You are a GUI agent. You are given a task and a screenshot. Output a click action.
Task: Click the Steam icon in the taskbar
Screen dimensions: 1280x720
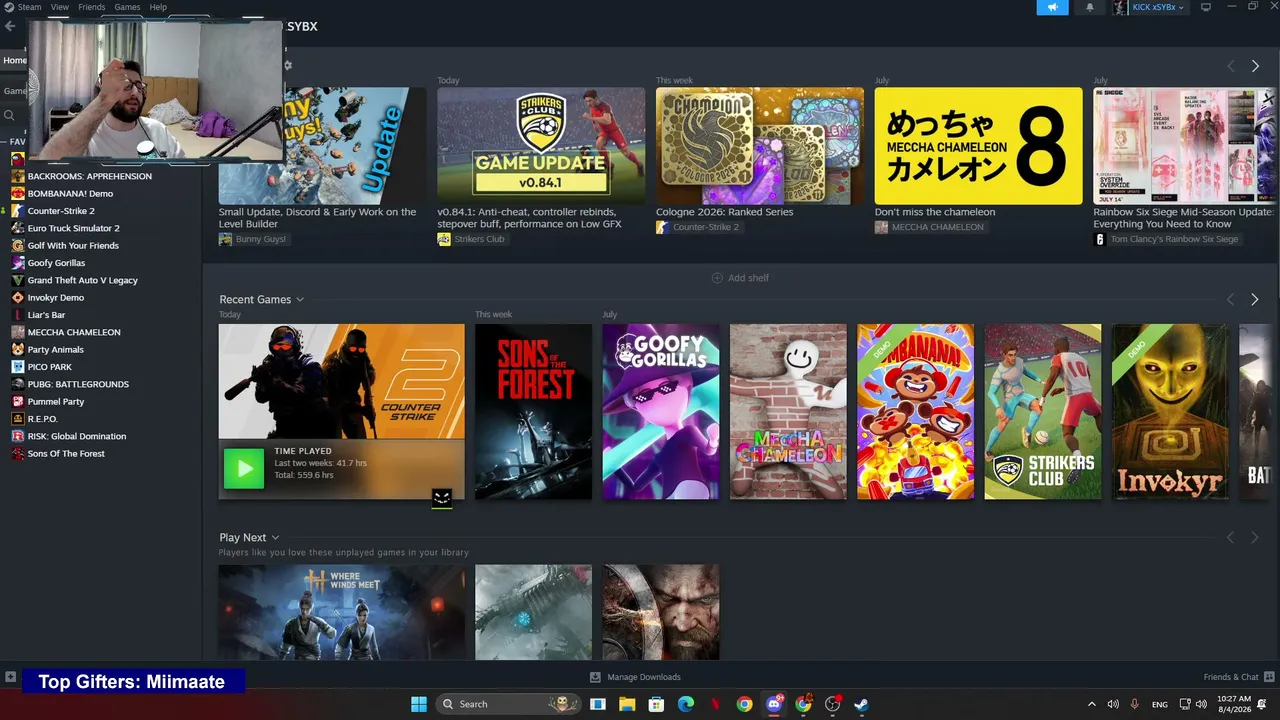[861, 704]
